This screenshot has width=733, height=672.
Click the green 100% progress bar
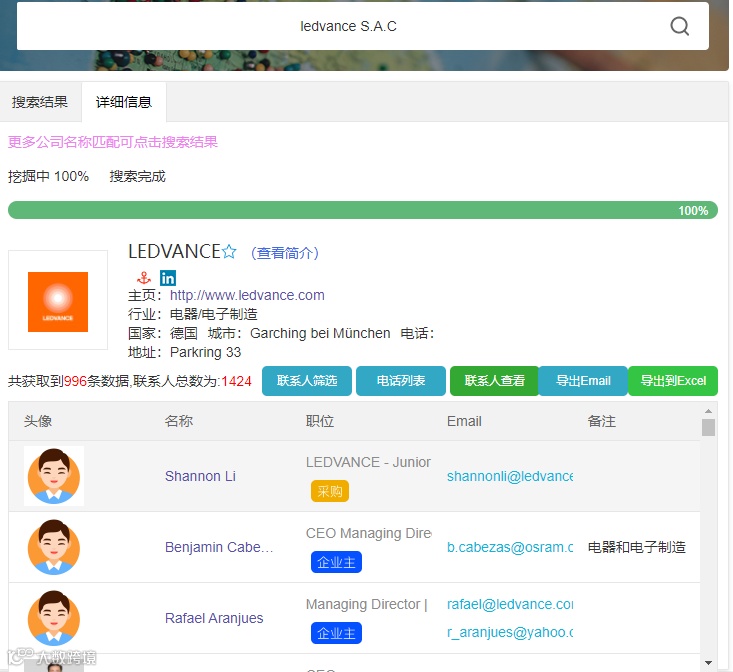363,210
